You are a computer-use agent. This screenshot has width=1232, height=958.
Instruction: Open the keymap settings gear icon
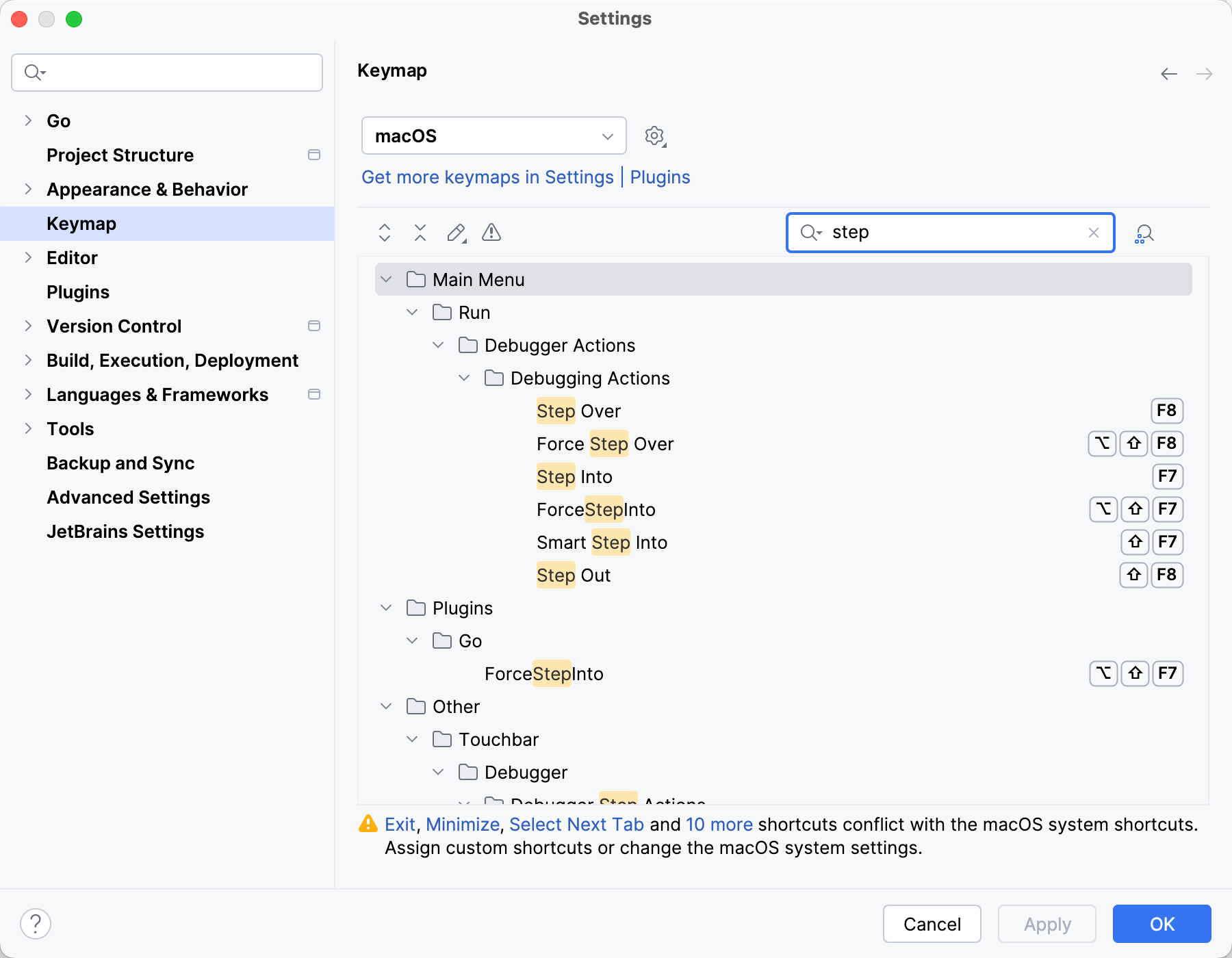[x=655, y=135]
